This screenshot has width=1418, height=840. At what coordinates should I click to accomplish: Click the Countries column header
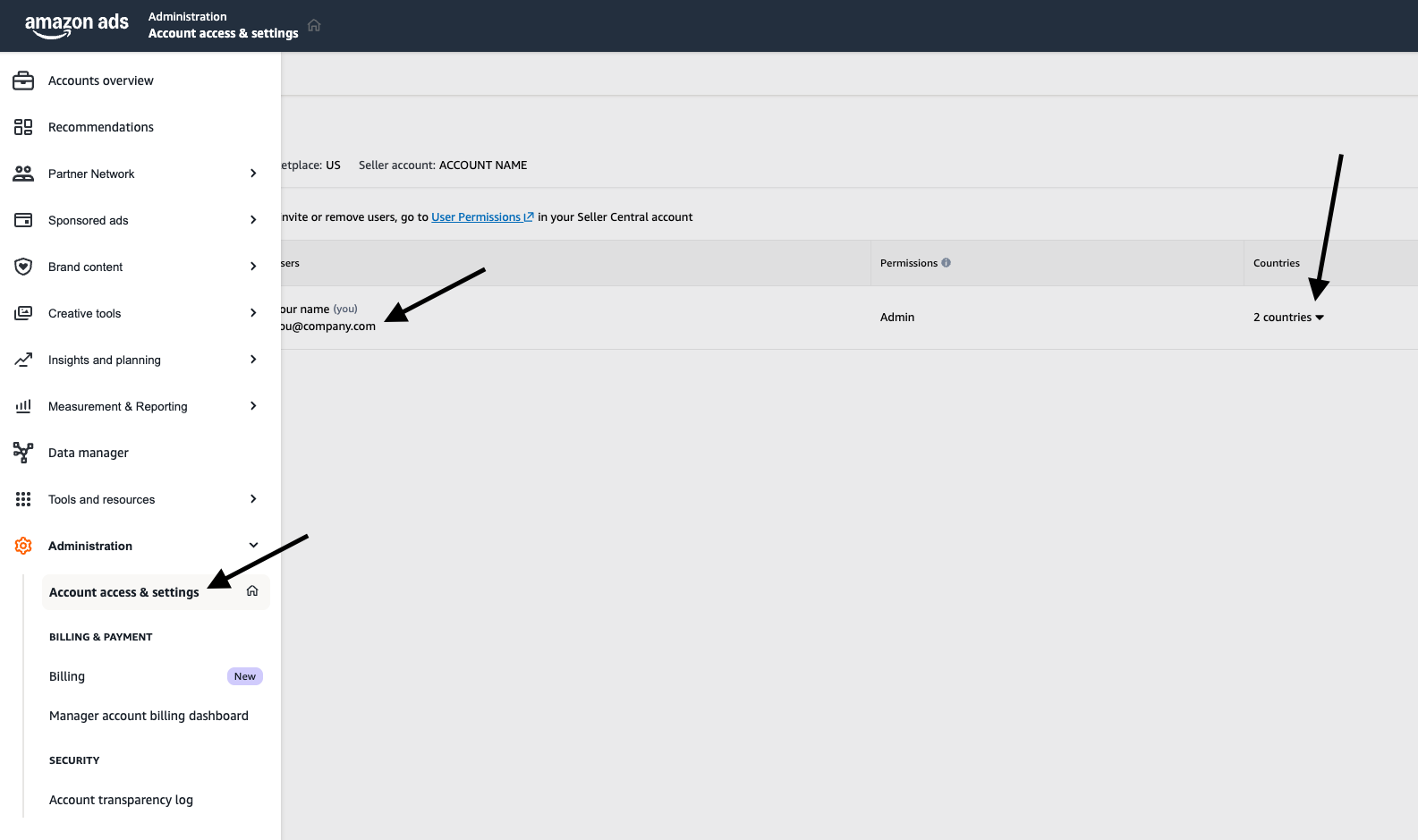[x=1276, y=263]
